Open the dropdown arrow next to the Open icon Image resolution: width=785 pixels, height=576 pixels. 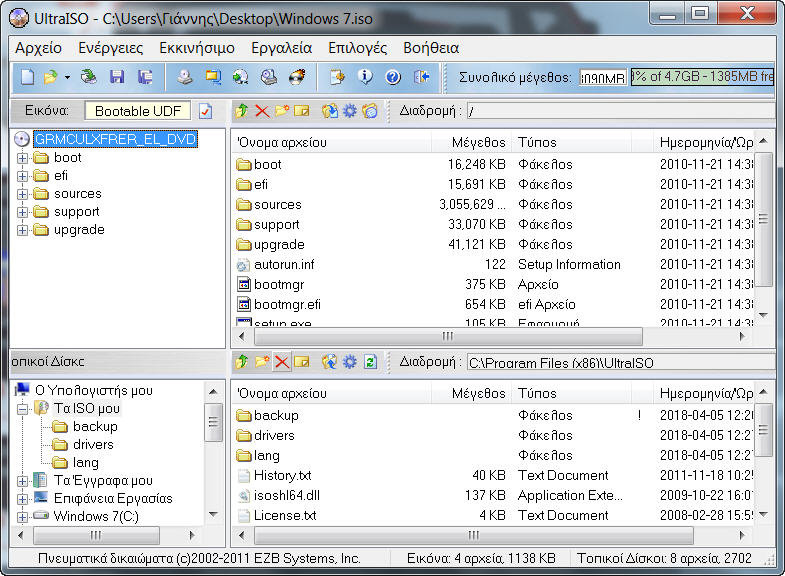coord(67,77)
